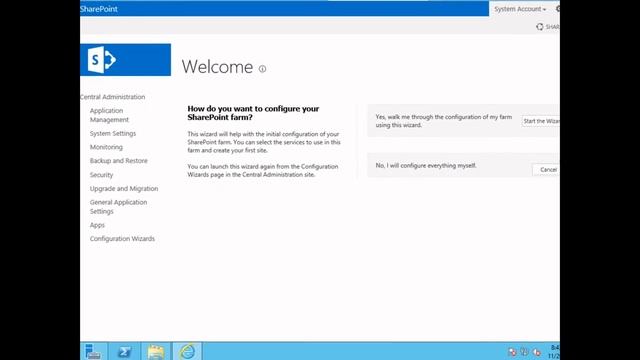This screenshot has height=360, width=640.
Task: Open System Settings in the sidebar
Action: click(x=113, y=133)
